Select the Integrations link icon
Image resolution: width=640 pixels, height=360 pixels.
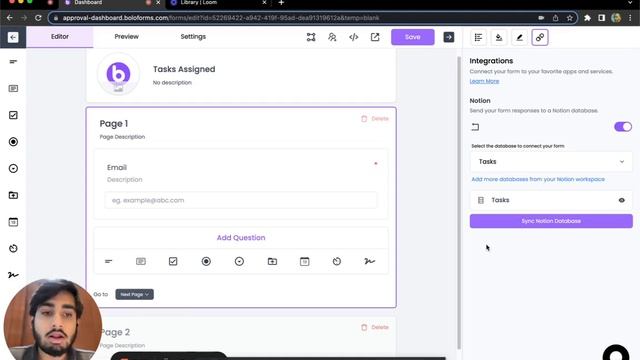[540, 38]
